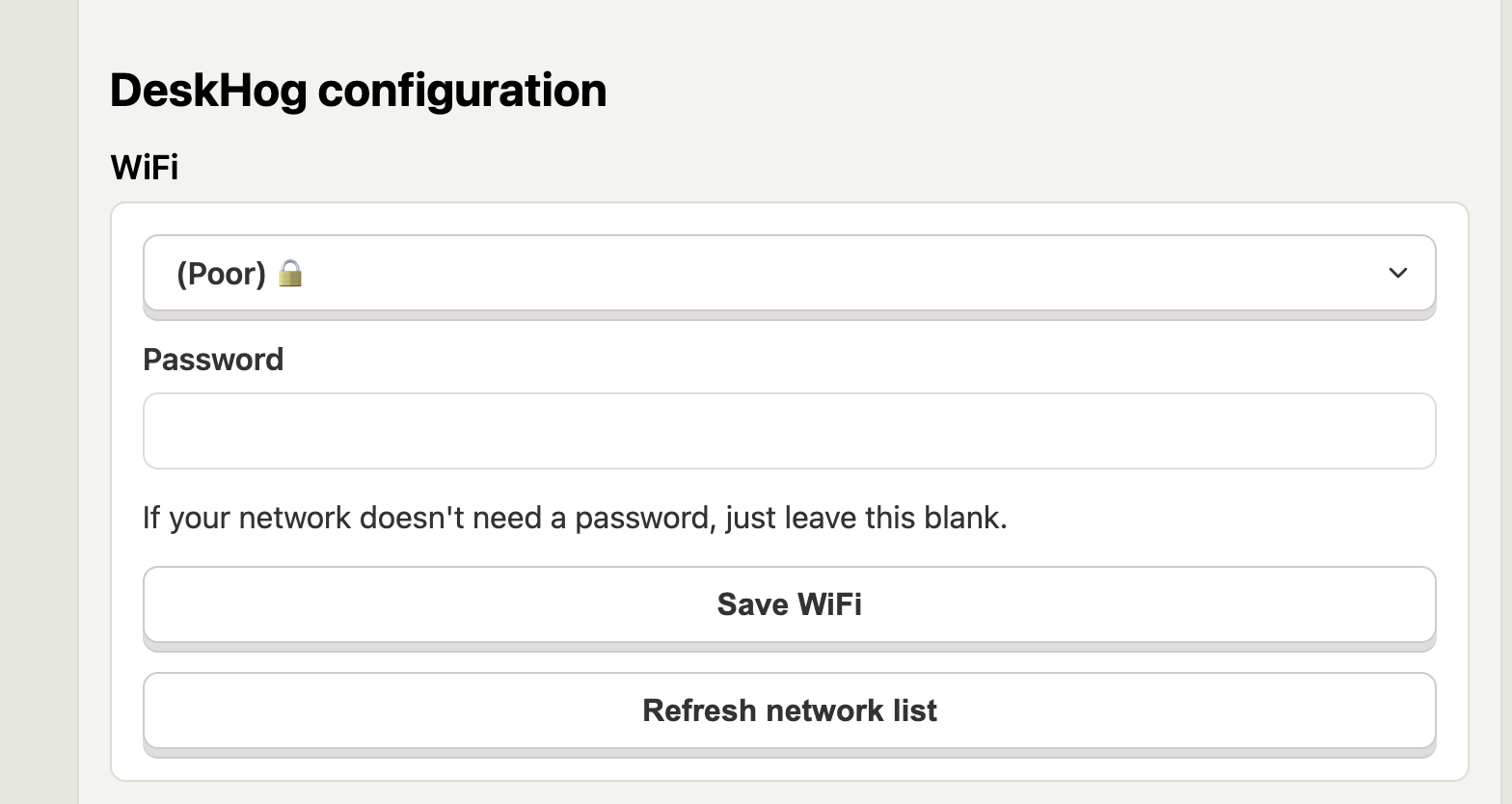This screenshot has height=804, width=1512.
Task: Click the Password field label
Action: [213, 360]
